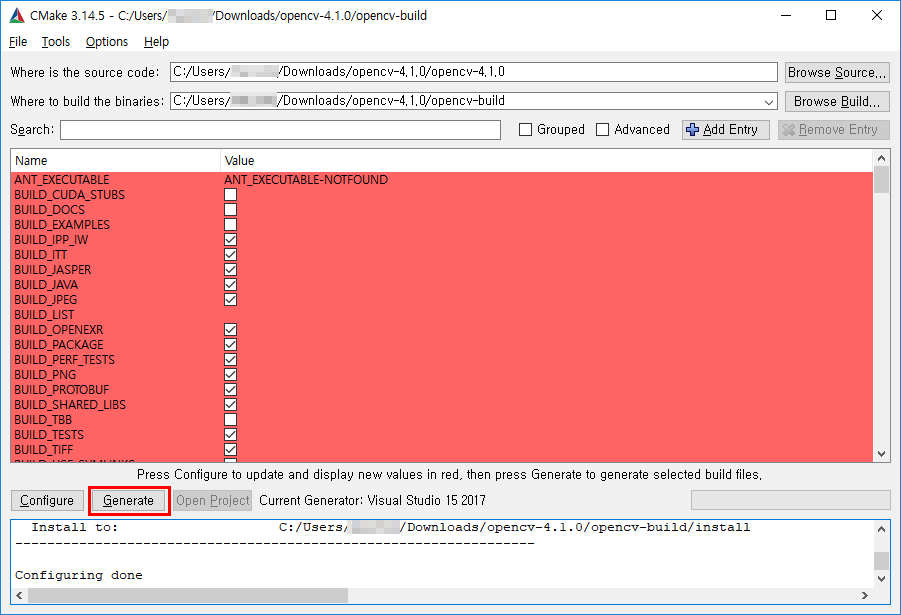Image resolution: width=901 pixels, height=615 pixels.
Task: Click variable list scroll down arrow
Action: pyautogui.click(x=881, y=454)
